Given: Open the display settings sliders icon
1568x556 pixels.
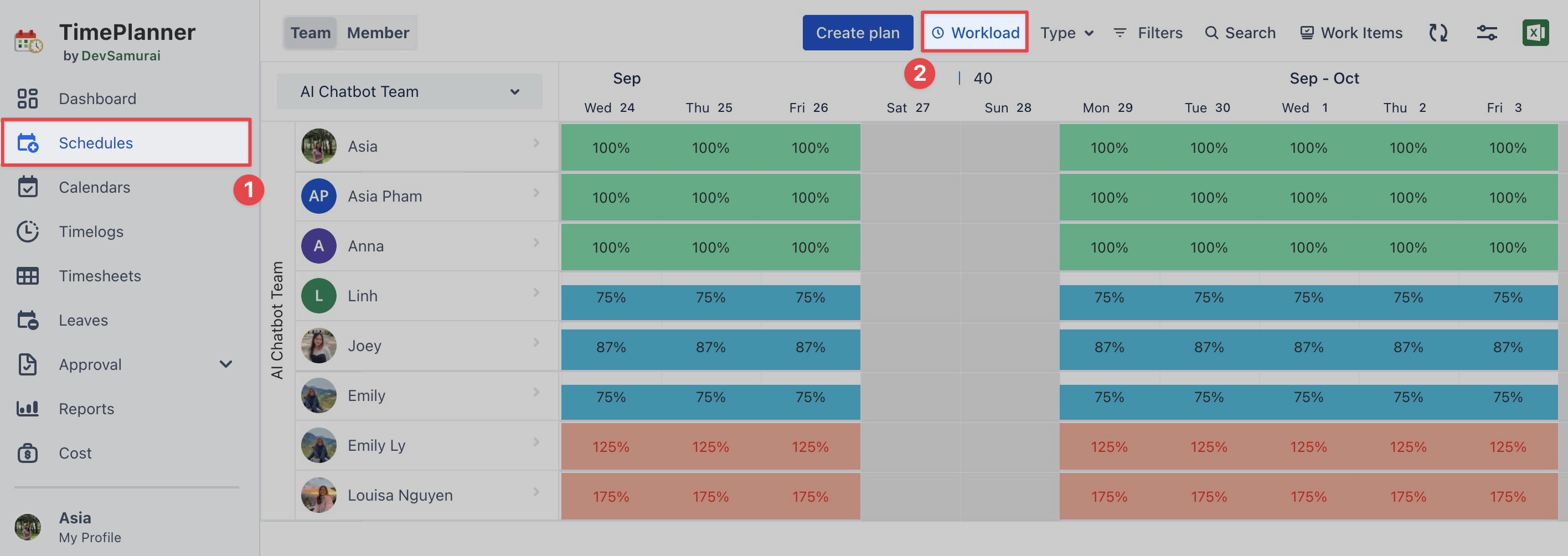Looking at the screenshot, I should 1487,33.
